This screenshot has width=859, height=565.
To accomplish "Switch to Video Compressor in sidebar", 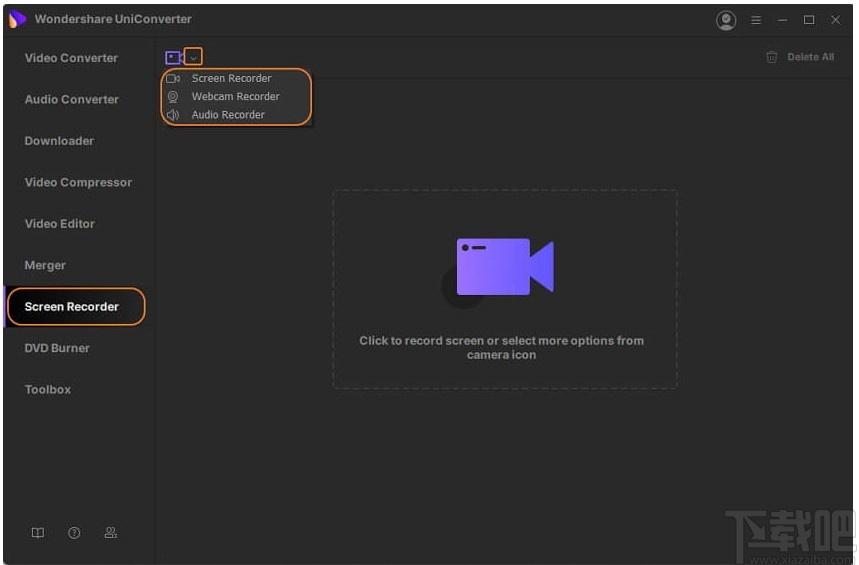I will pyautogui.click(x=78, y=182).
